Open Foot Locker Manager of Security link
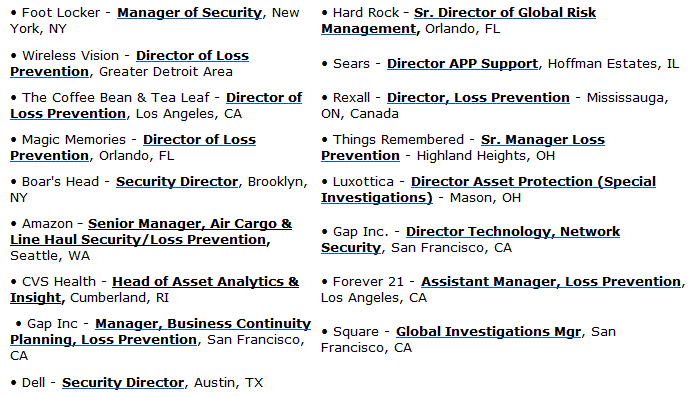Image resolution: width=690 pixels, height=397 pixels. pos(190,13)
